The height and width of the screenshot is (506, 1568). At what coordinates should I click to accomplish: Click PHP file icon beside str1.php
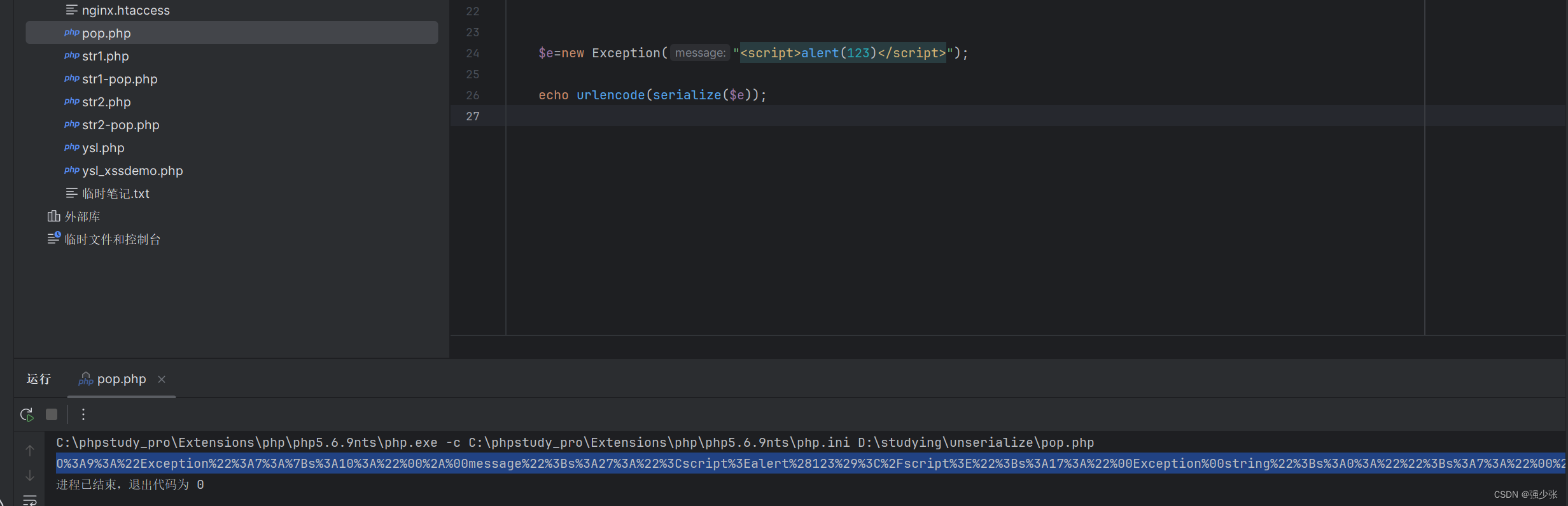tap(71, 56)
